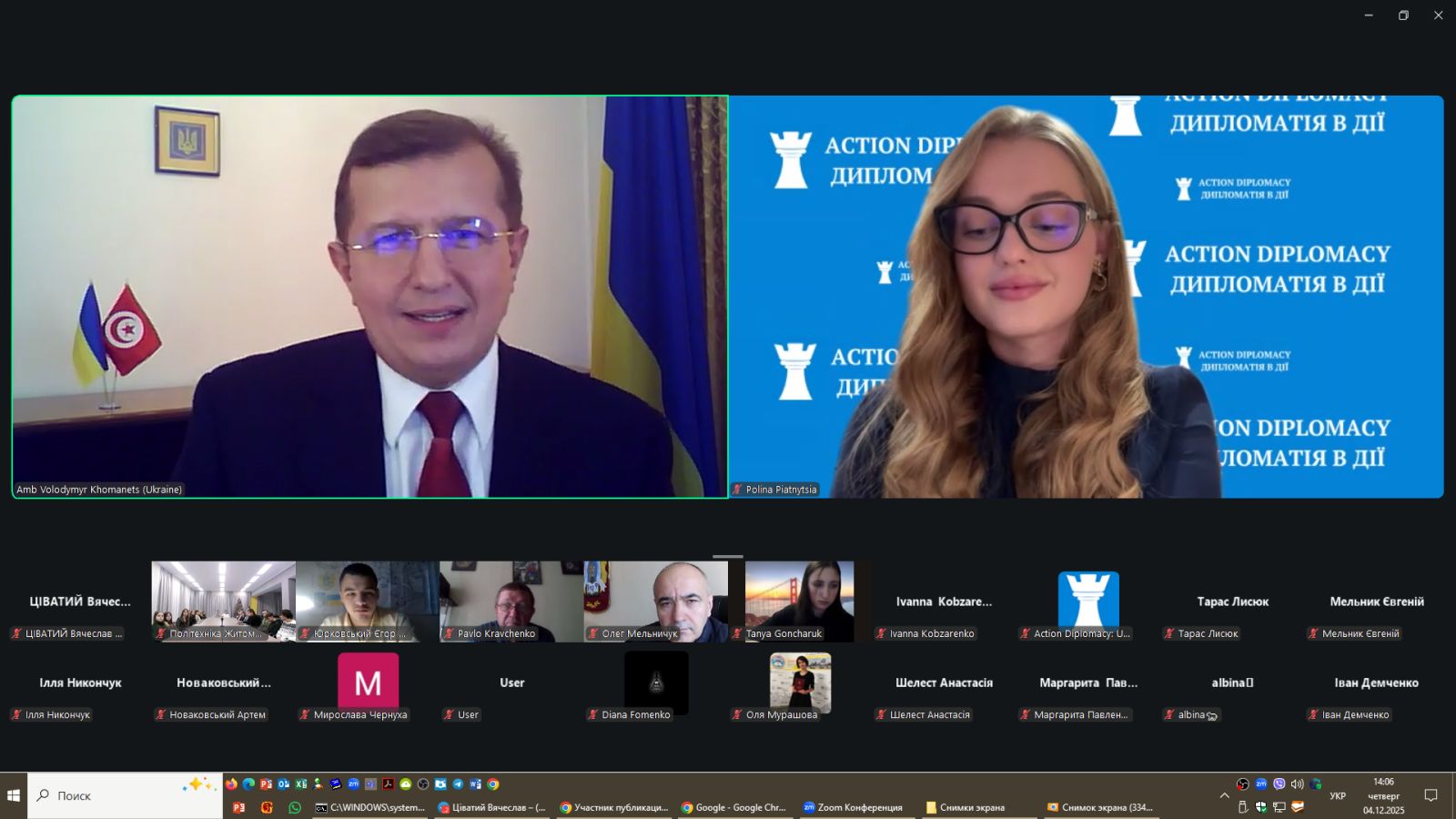Click Diana Fomenko's black avatar tile
The image size is (1456, 819).
point(656,682)
